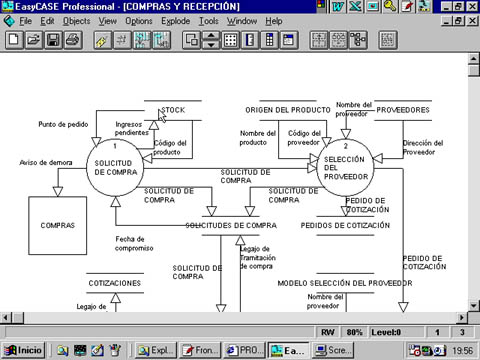Open the Explode menu
The width and height of the screenshot is (480, 360).
[176, 21]
